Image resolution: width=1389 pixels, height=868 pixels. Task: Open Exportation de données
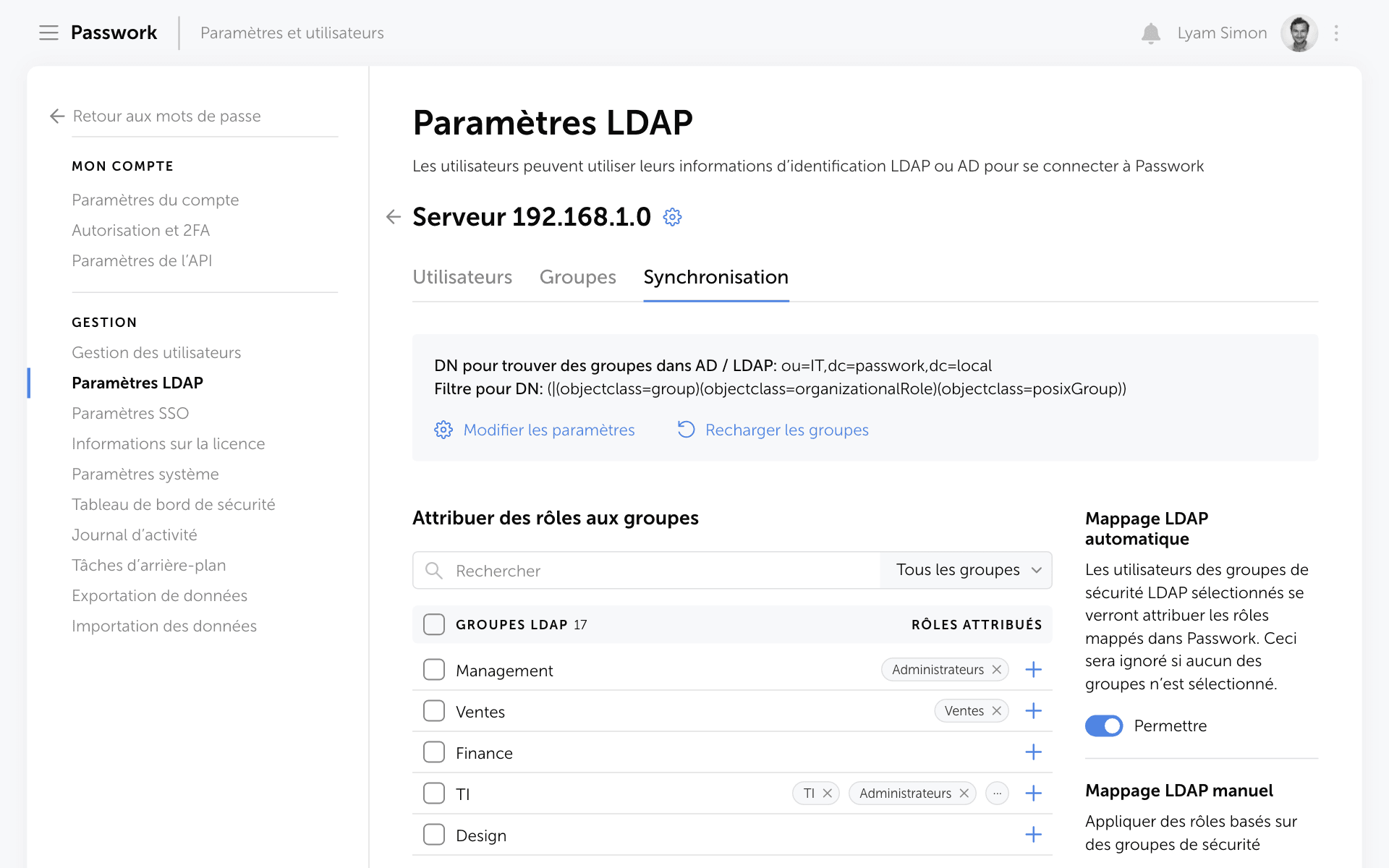coord(160,595)
